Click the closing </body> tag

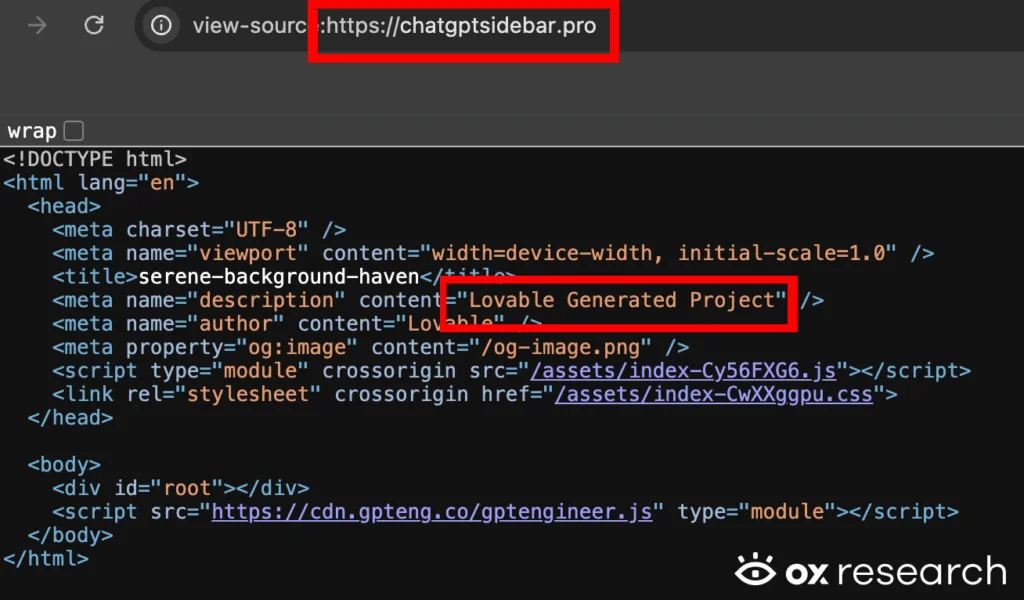pos(71,535)
